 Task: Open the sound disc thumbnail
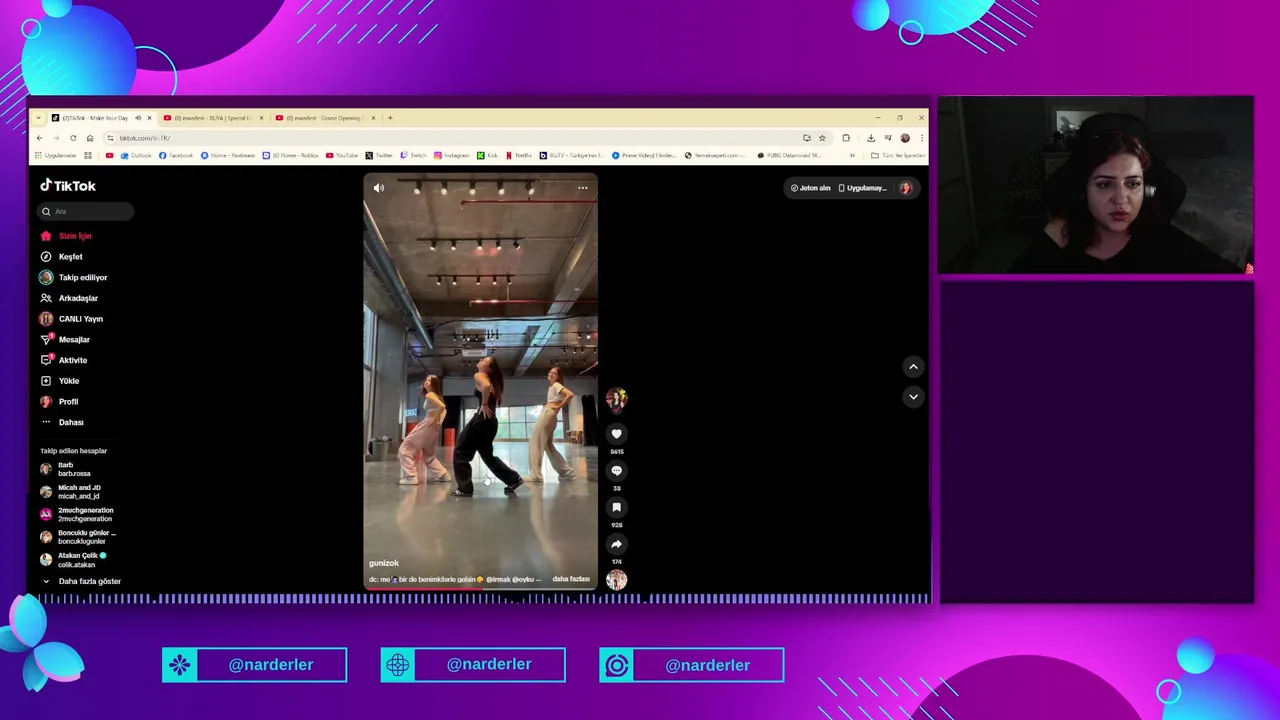coord(616,580)
